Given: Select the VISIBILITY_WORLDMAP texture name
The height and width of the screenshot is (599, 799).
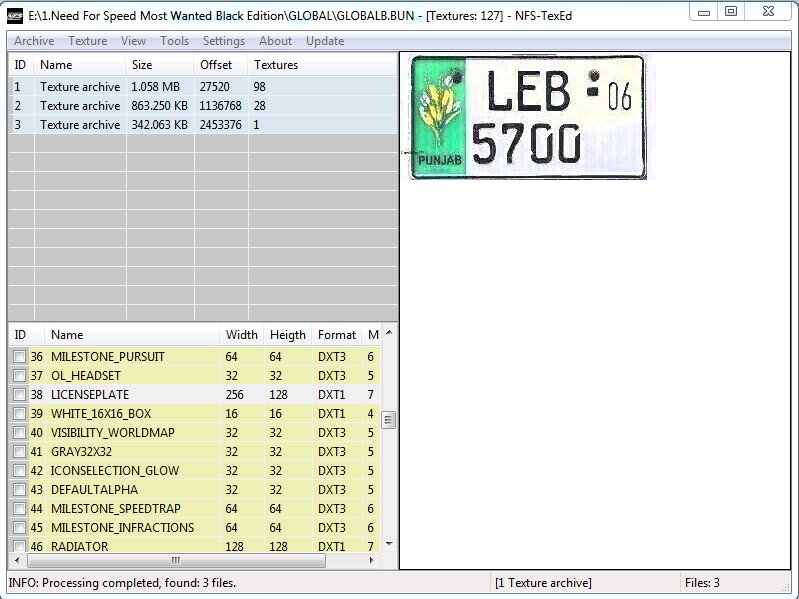Looking at the screenshot, I should pyautogui.click(x=113, y=432).
